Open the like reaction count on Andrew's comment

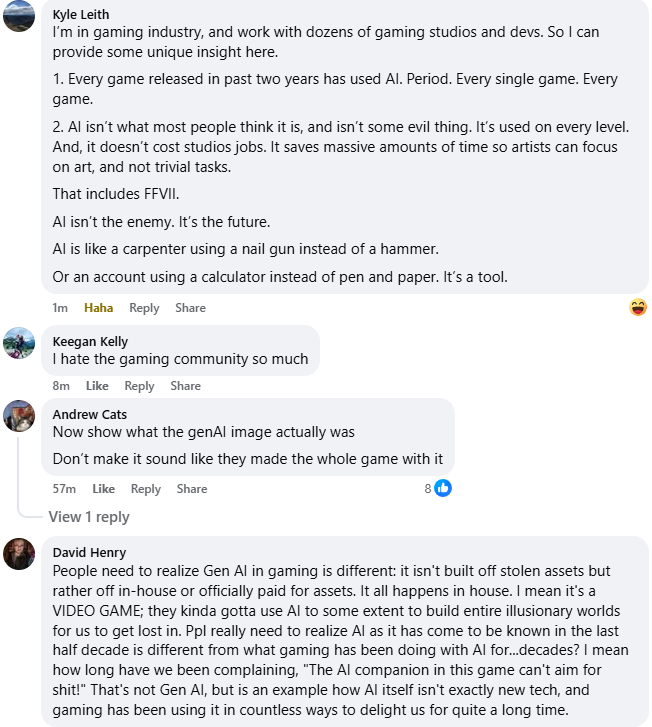pyautogui.click(x=437, y=488)
